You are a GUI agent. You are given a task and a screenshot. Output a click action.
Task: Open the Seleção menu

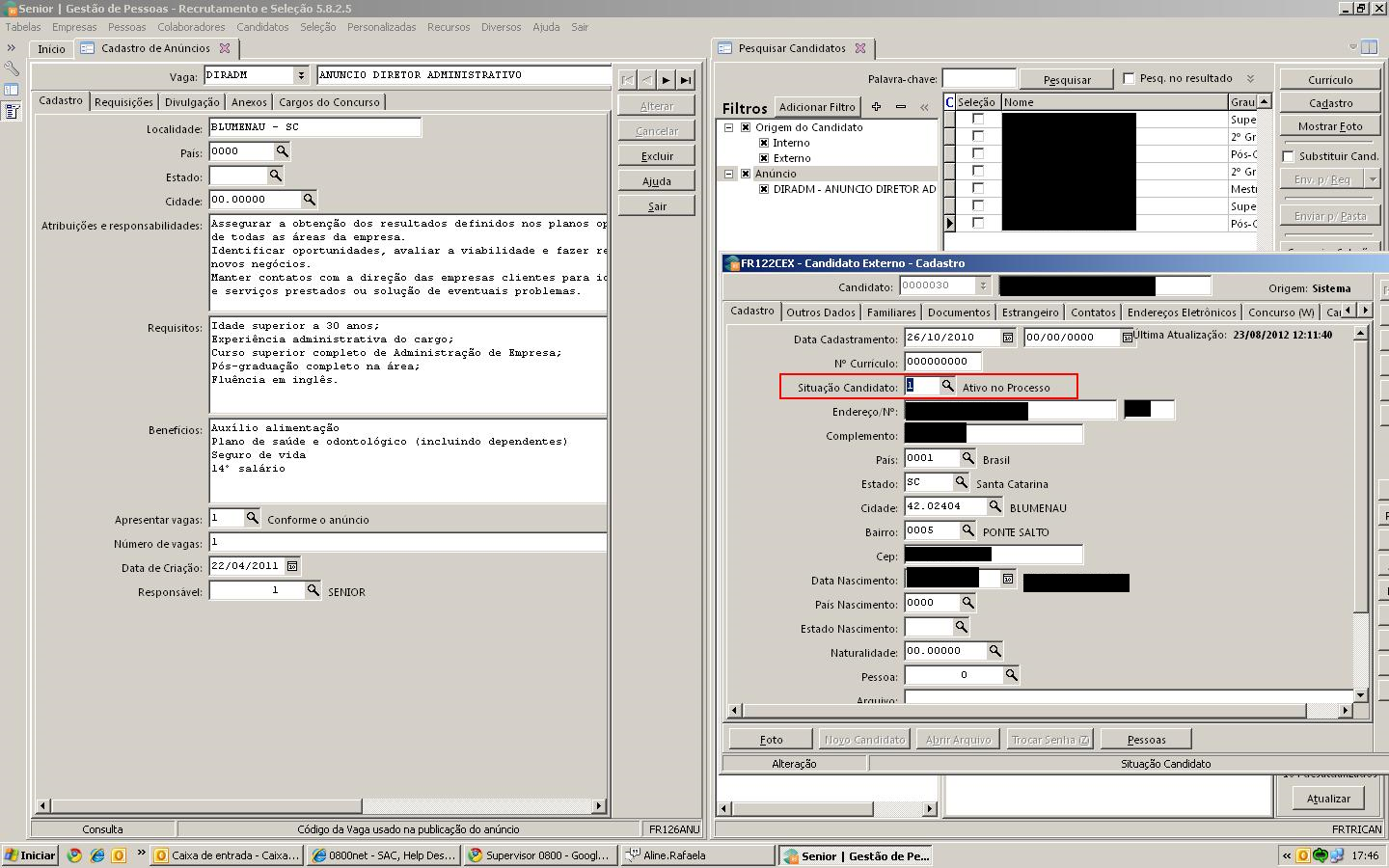point(317,27)
